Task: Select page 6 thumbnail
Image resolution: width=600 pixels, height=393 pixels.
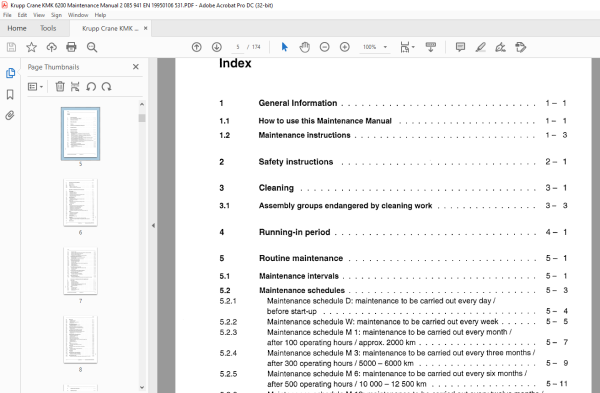Action: point(80,202)
